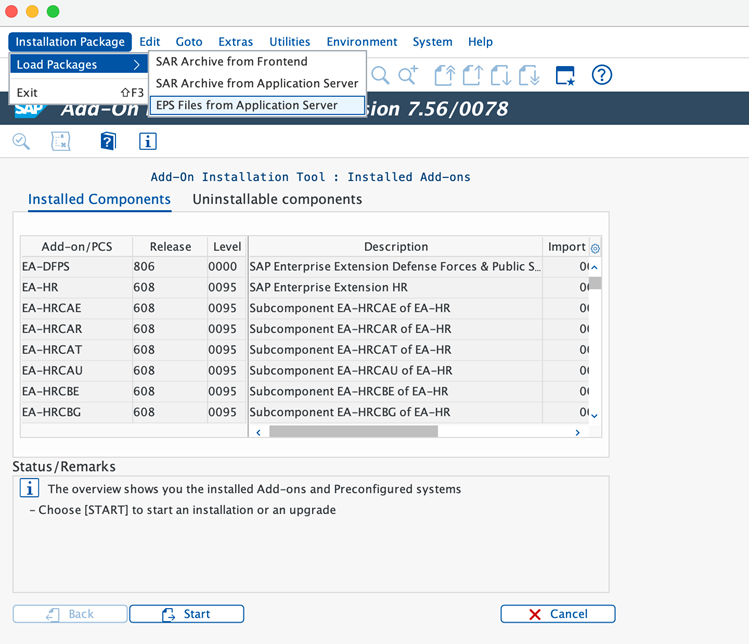Click release value 806 for EA-DFPS
The height and width of the screenshot is (644, 749).
tap(170, 267)
